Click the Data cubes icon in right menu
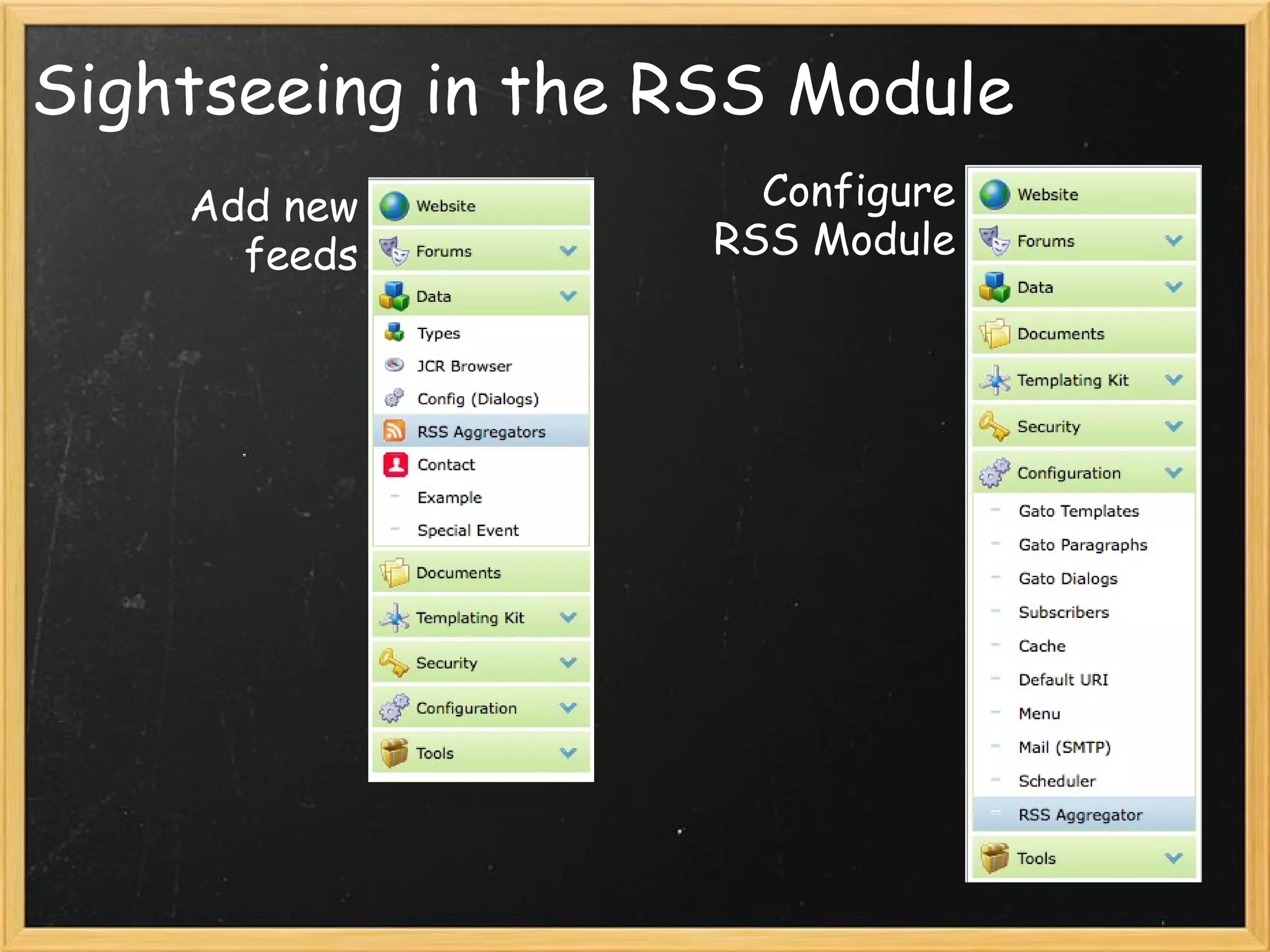 click(x=995, y=287)
